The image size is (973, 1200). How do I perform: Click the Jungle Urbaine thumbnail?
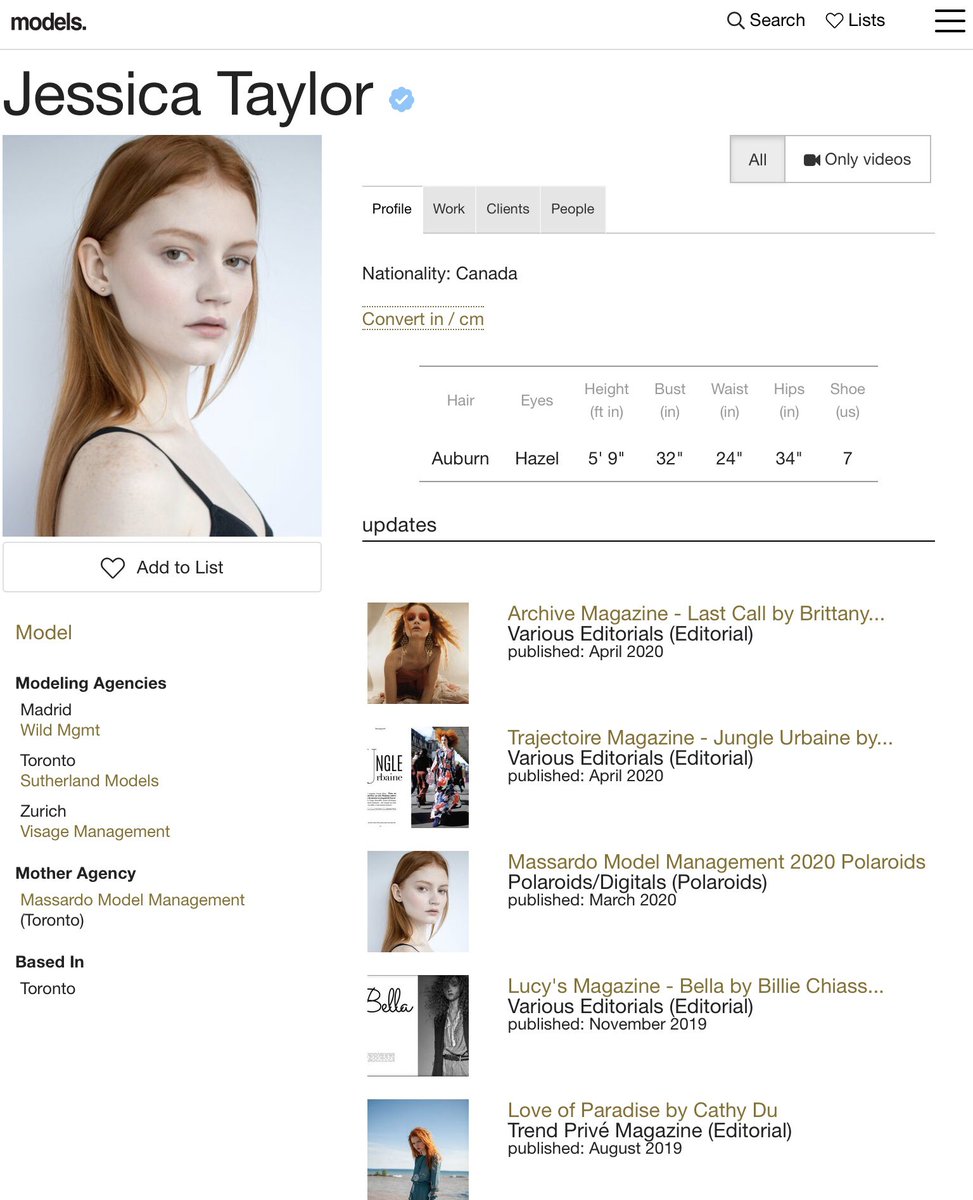418,777
